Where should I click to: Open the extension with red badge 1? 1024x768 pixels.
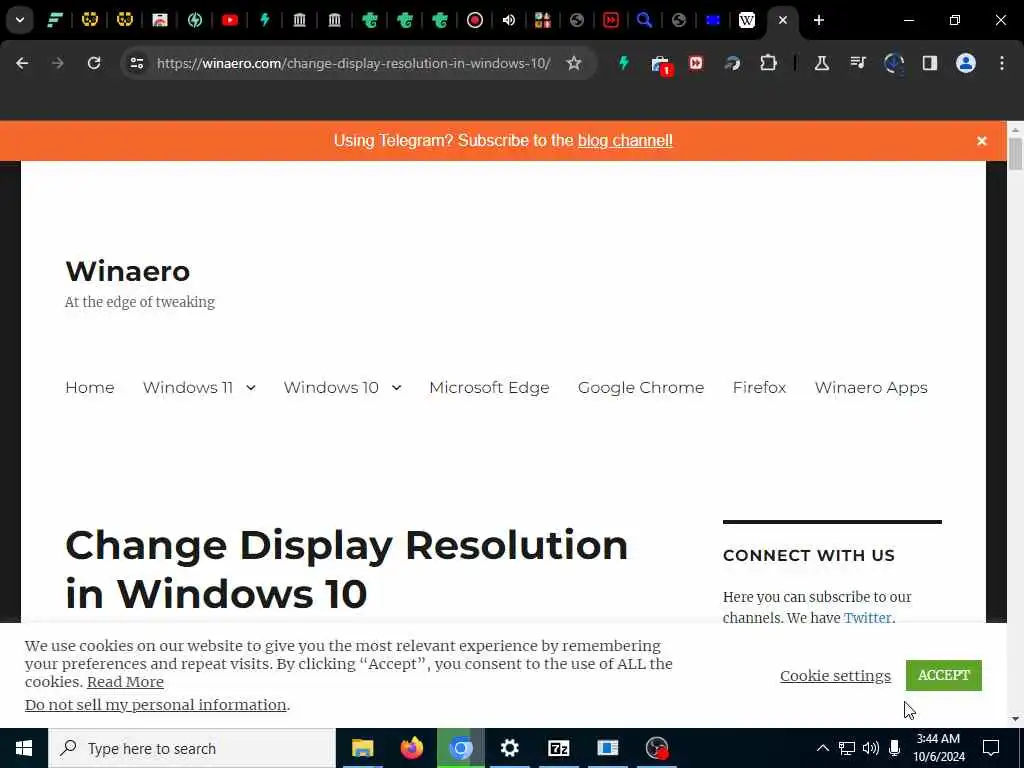click(x=660, y=64)
